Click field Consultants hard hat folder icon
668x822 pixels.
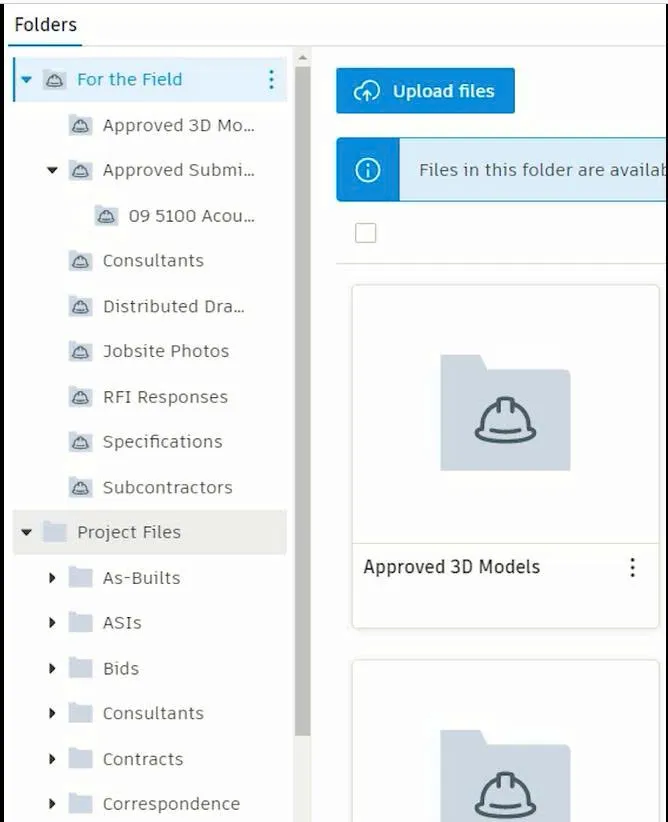click(80, 261)
